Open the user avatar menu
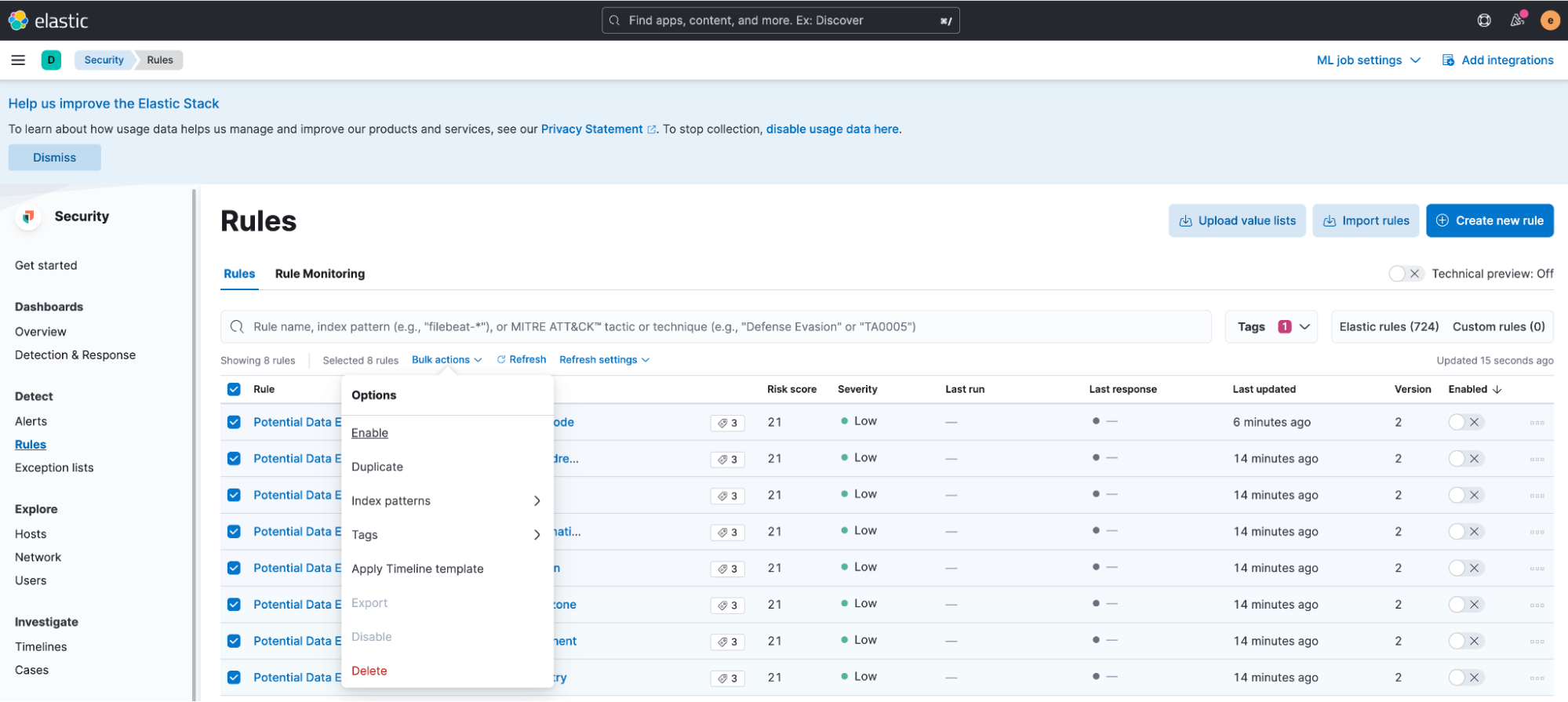This screenshot has width=1568, height=702. coord(1550,20)
